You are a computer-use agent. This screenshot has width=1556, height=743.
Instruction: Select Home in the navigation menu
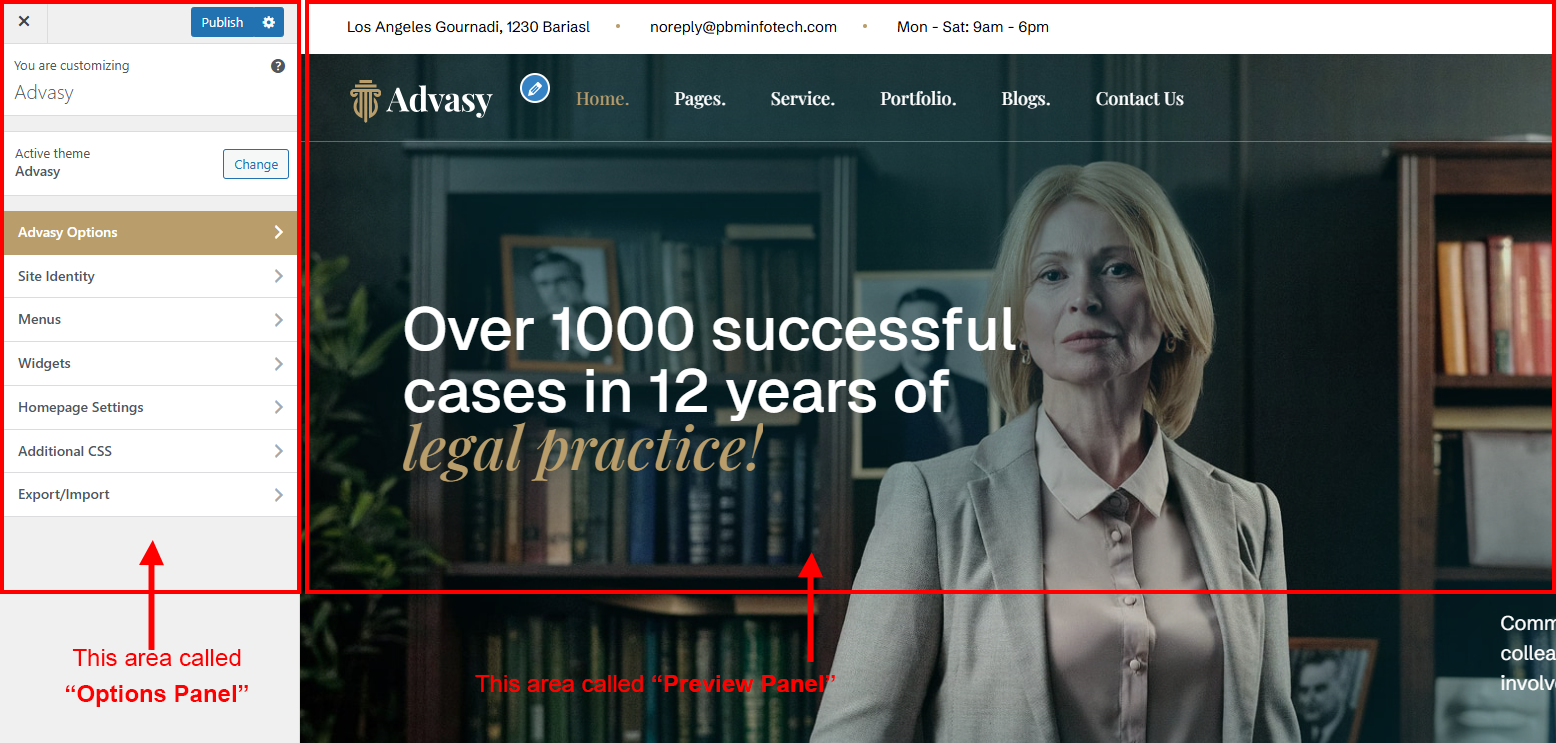[x=603, y=99]
